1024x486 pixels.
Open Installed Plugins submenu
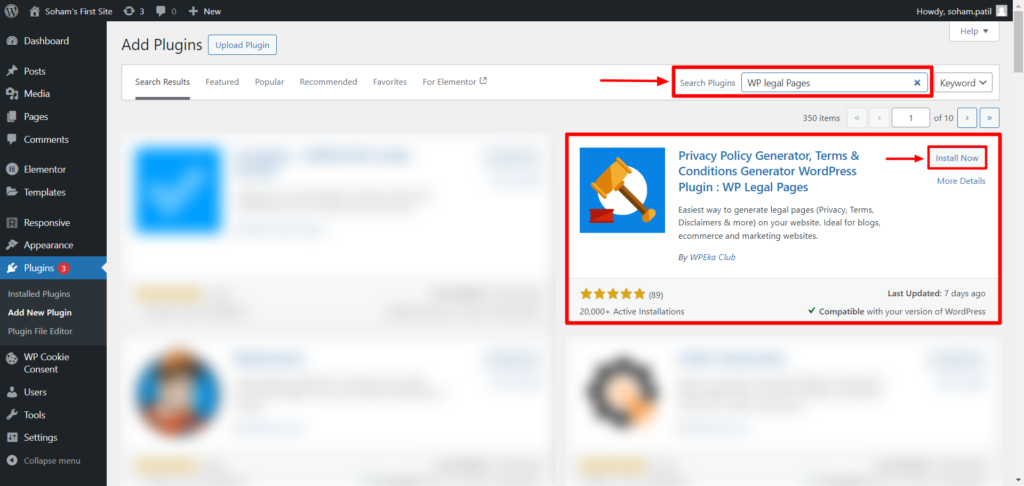pos(39,294)
